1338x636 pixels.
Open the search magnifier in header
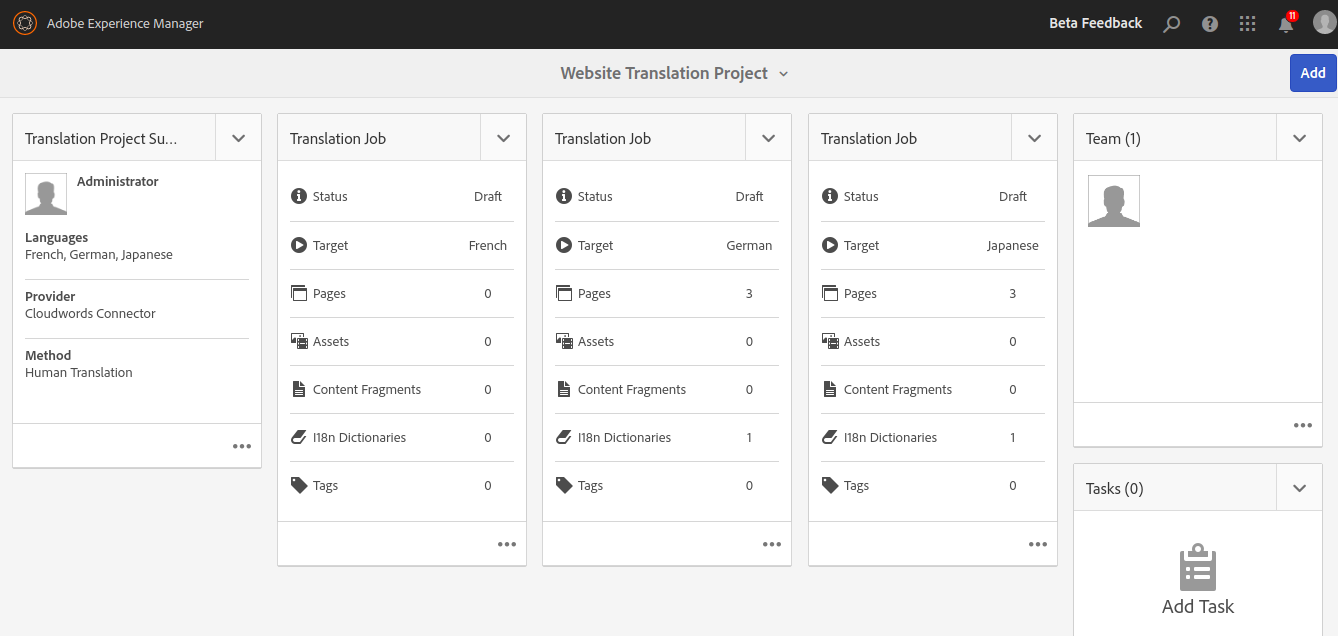1171,24
